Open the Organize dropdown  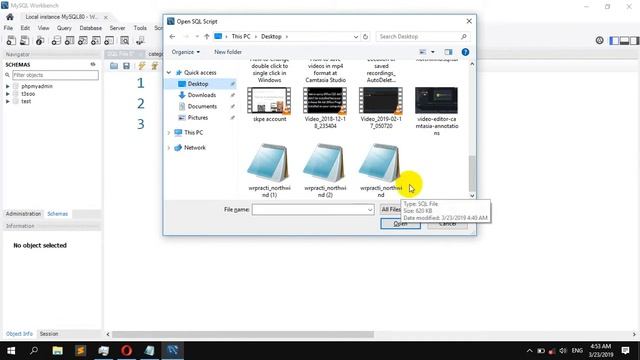click(x=186, y=52)
